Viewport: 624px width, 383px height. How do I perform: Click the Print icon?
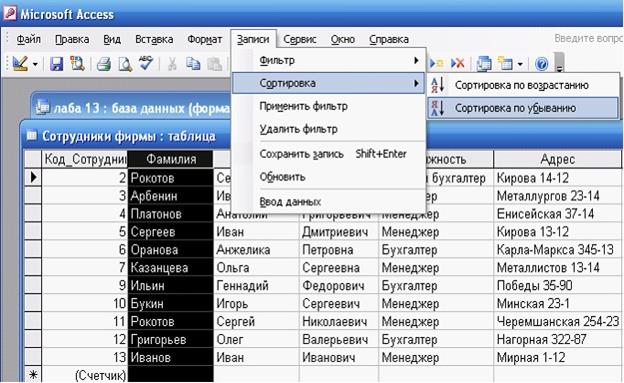[104, 64]
